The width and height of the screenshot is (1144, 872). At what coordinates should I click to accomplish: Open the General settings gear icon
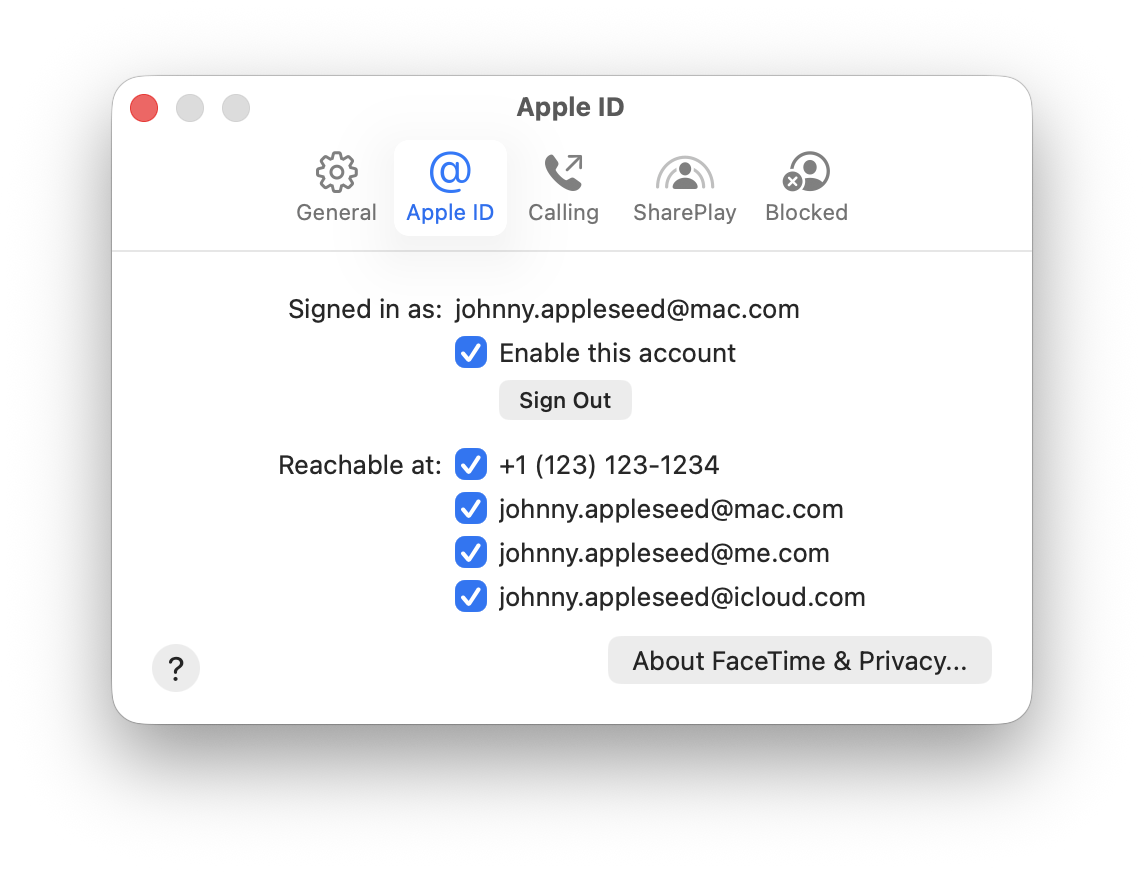(x=336, y=172)
